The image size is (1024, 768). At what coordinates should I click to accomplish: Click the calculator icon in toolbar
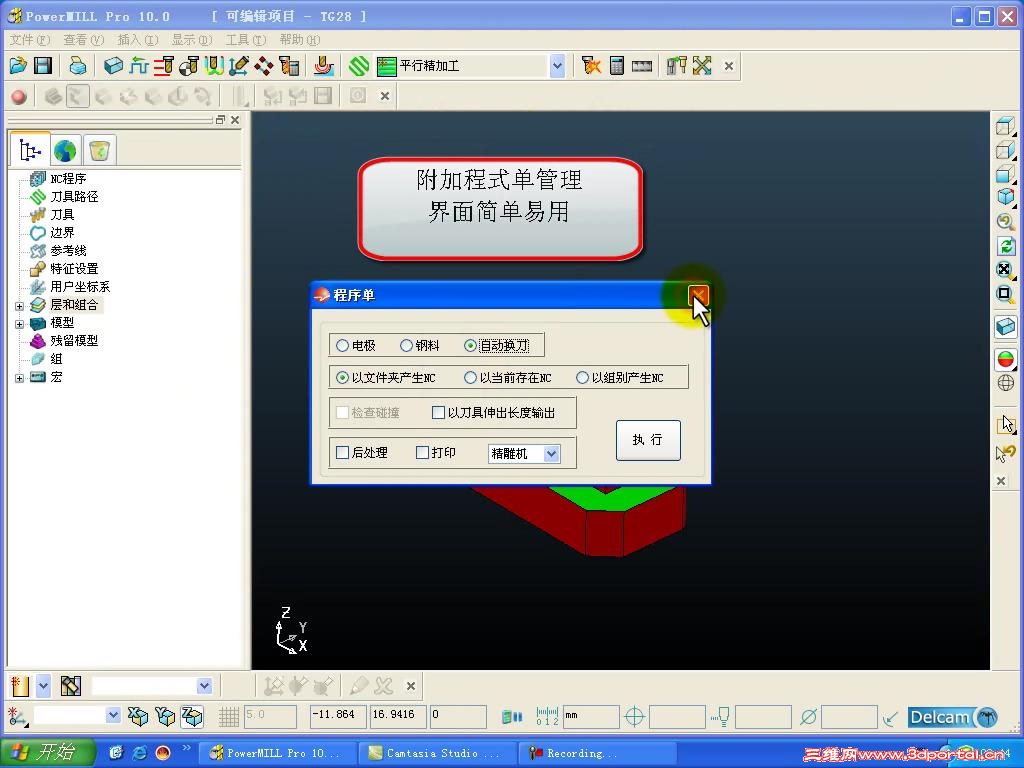pyautogui.click(x=616, y=65)
